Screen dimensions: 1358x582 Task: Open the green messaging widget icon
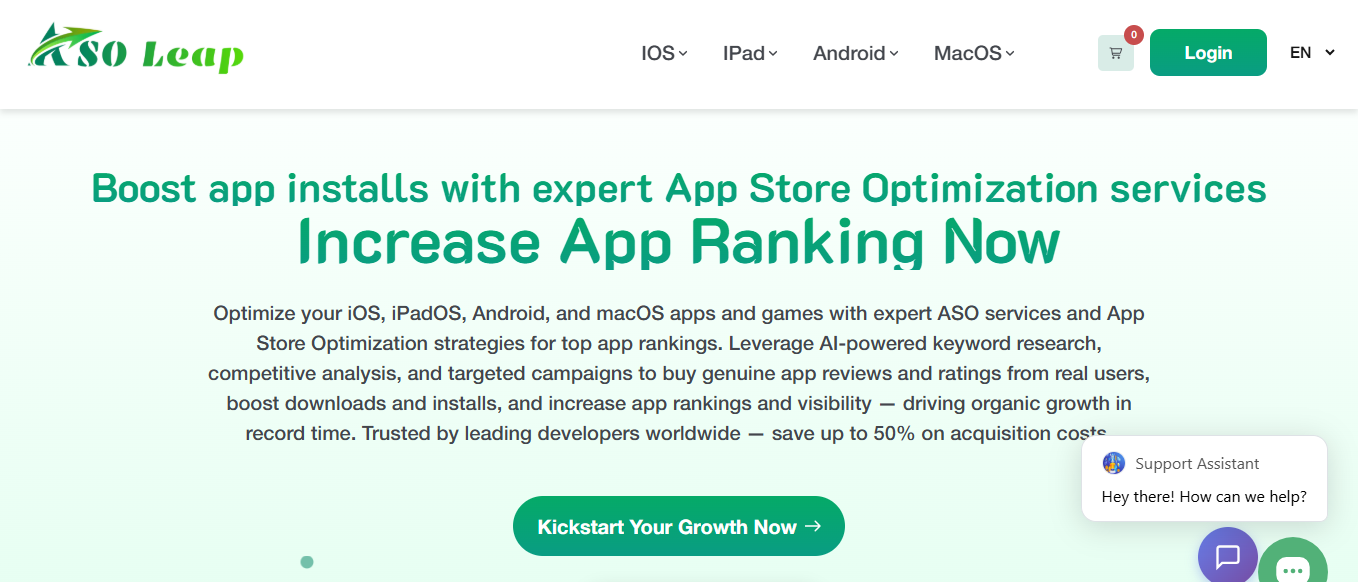(x=1293, y=562)
